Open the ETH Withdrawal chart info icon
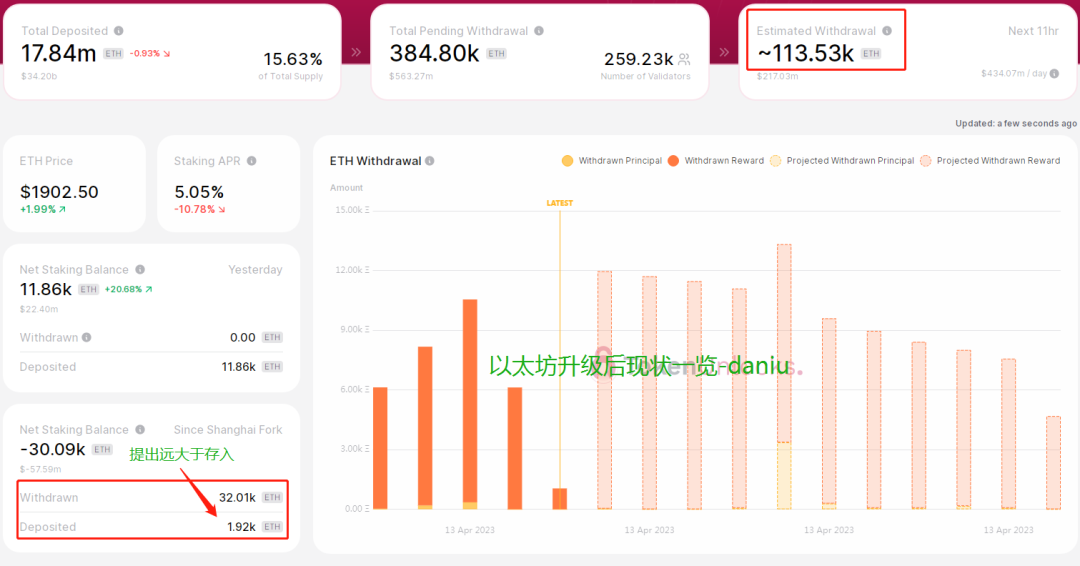 click(x=430, y=161)
